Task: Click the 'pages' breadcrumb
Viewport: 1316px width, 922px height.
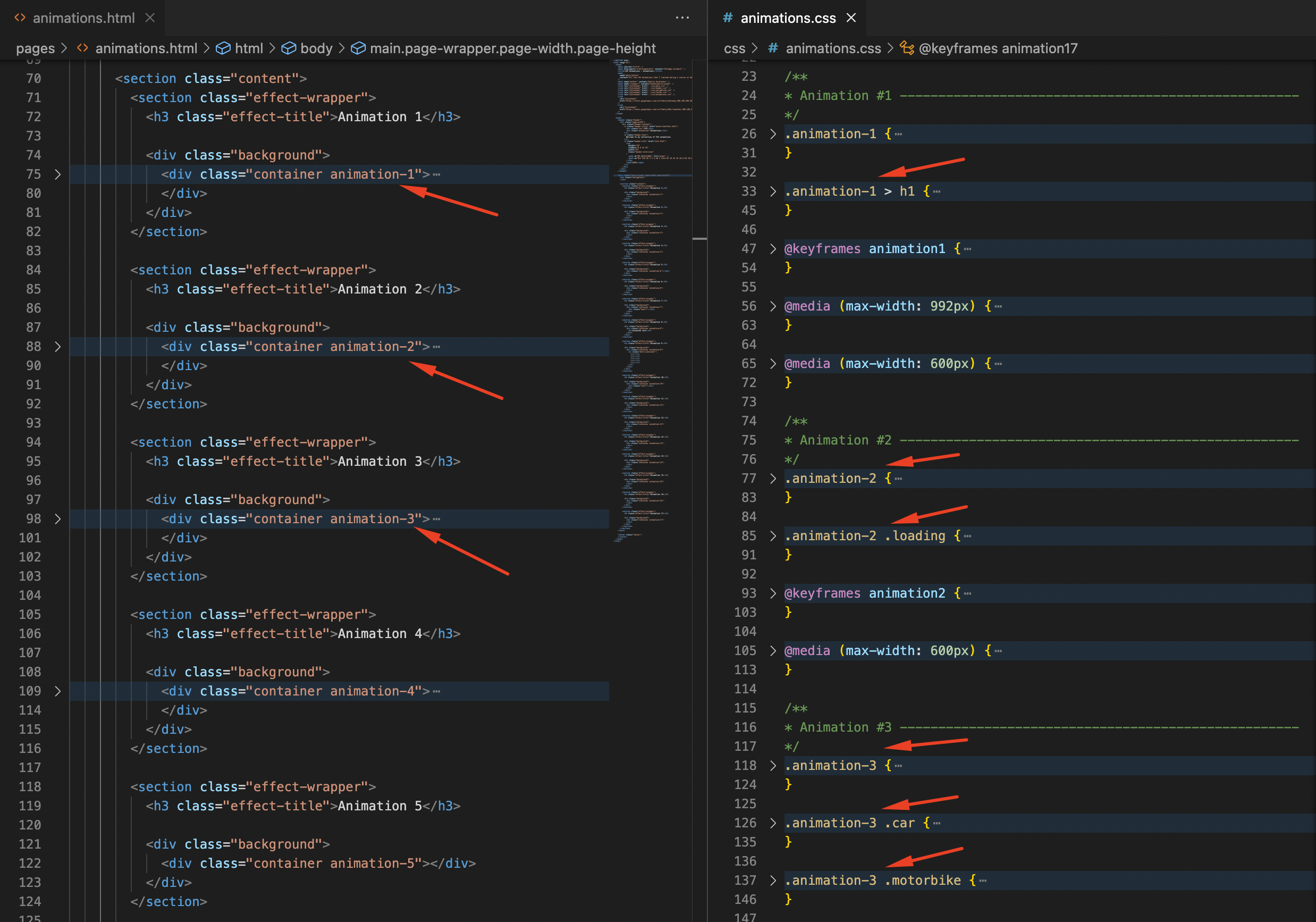Action: [36, 48]
